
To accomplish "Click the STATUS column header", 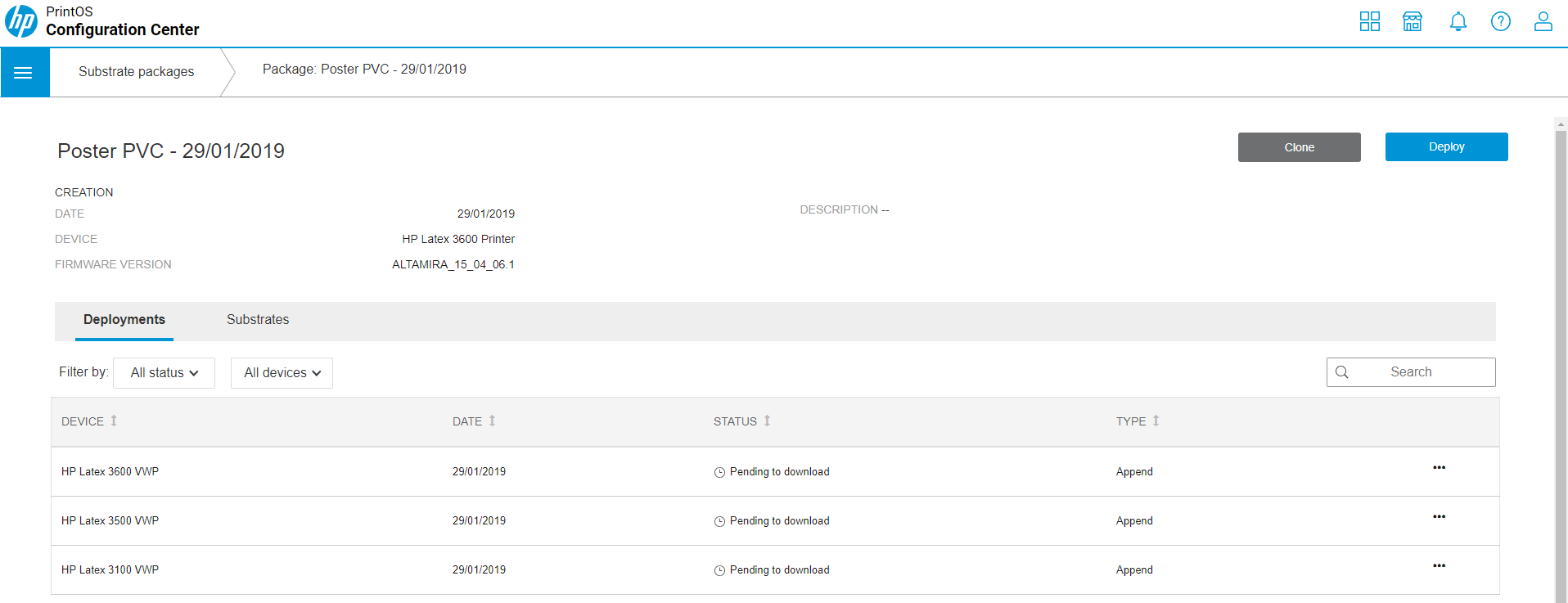I will coord(735,421).
